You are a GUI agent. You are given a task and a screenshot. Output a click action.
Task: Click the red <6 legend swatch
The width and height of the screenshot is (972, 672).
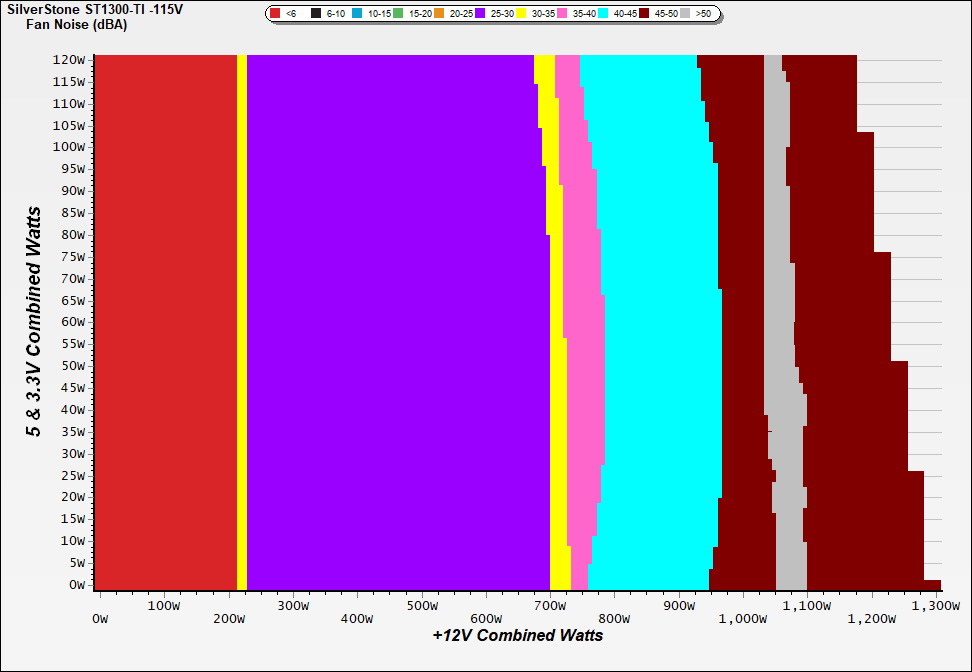click(x=276, y=14)
